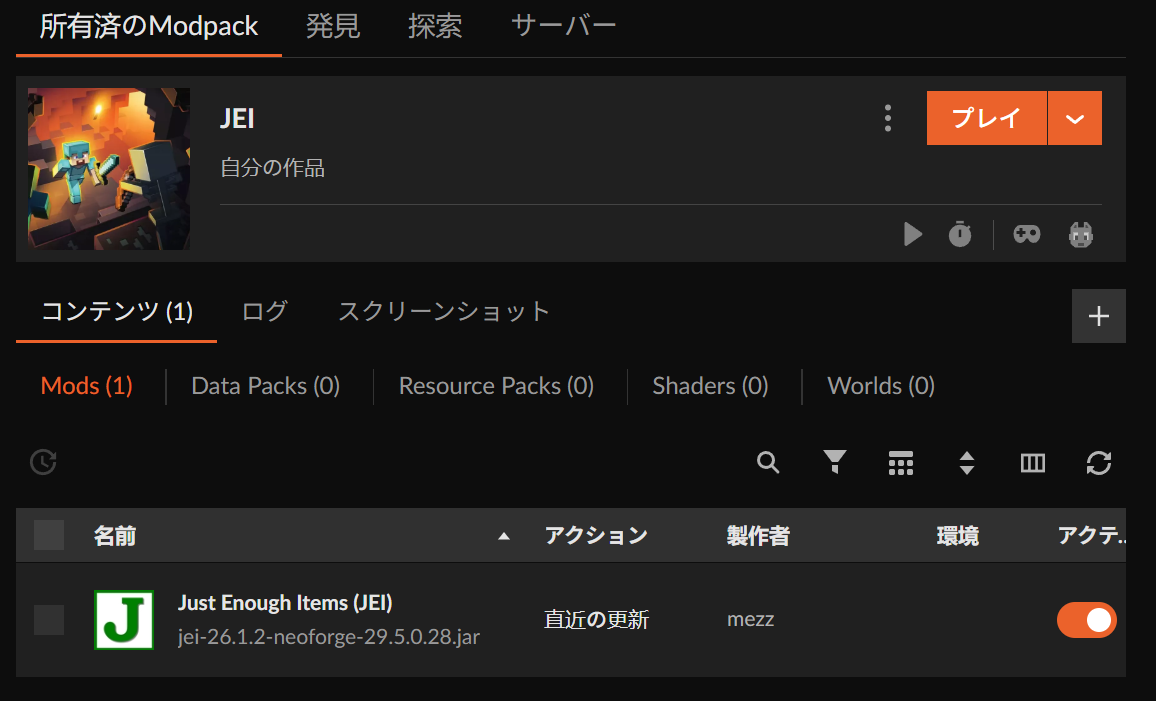Click the 名前 column sort arrow

click(504, 536)
